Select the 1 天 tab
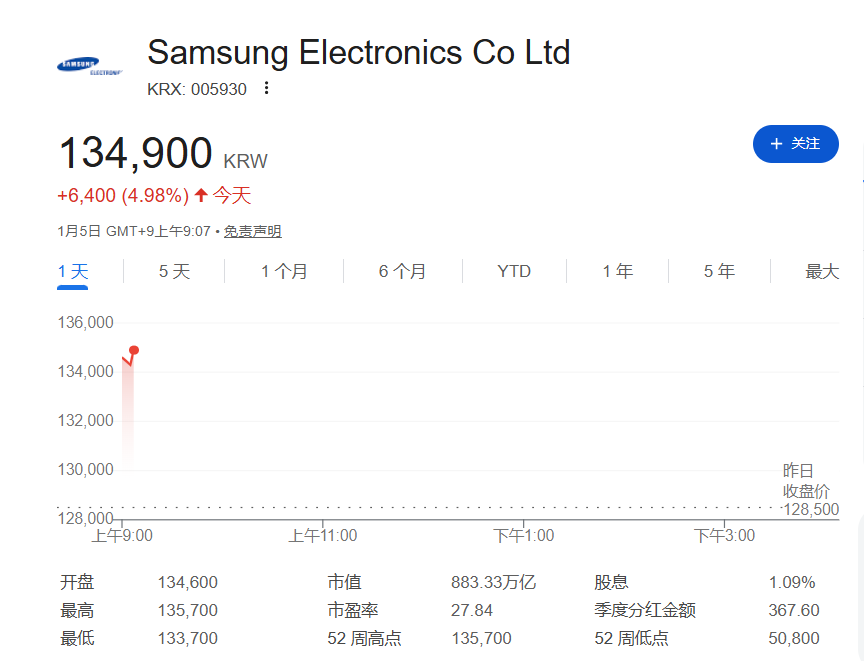The height and width of the screenshot is (661, 864). [73, 271]
